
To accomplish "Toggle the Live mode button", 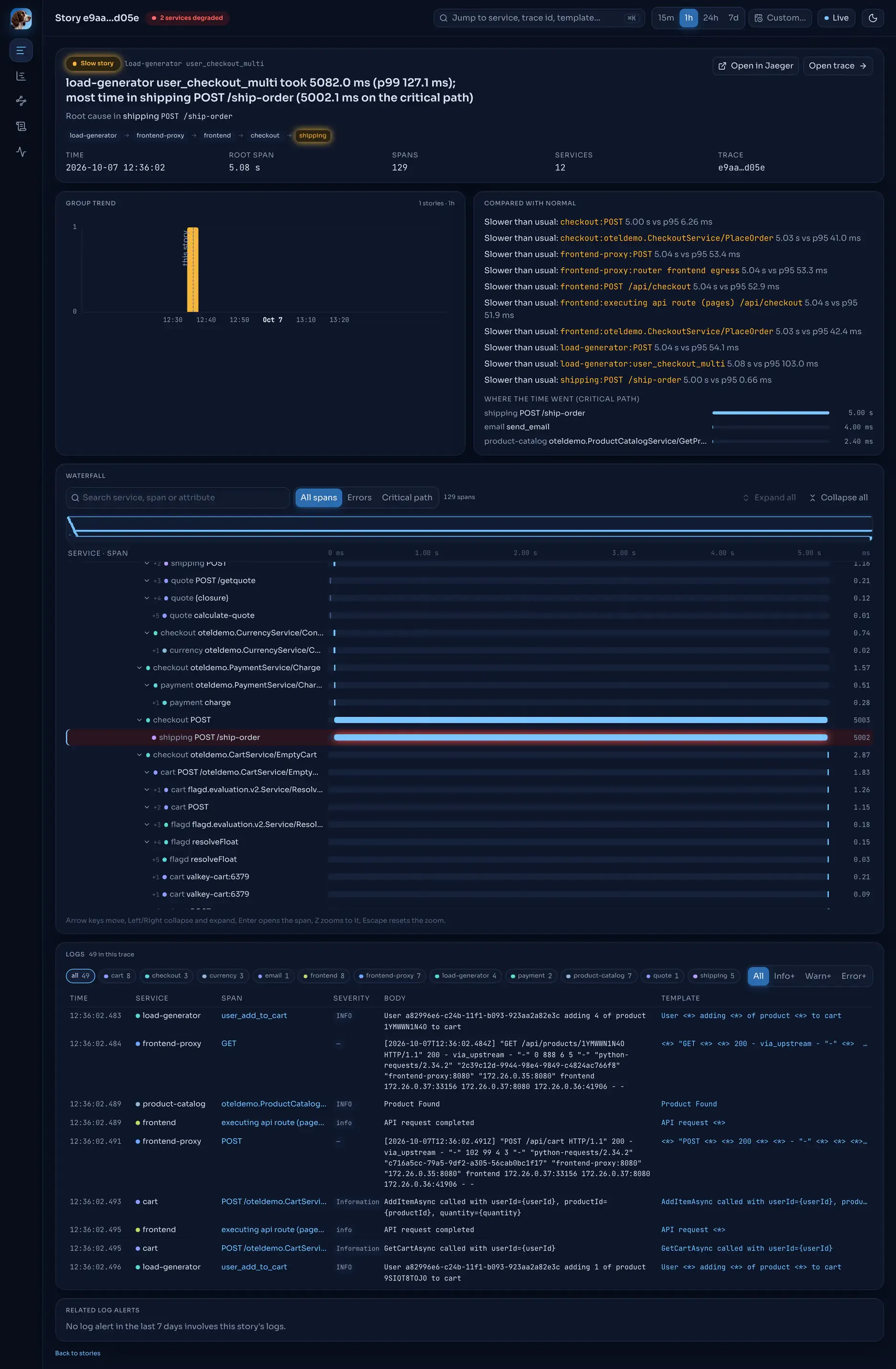I will [836, 18].
